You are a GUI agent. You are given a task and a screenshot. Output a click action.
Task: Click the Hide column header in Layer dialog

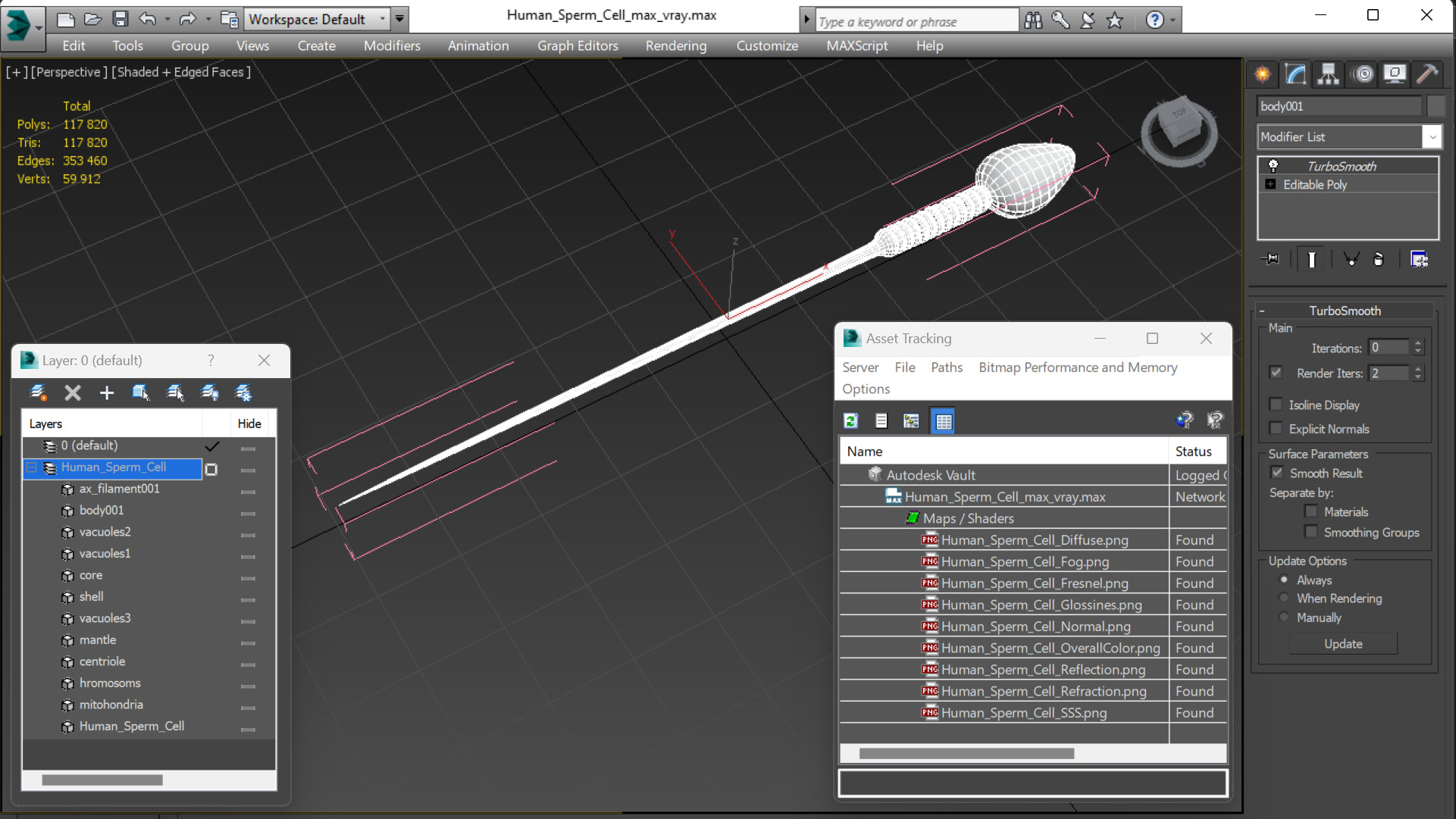click(249, 424)
